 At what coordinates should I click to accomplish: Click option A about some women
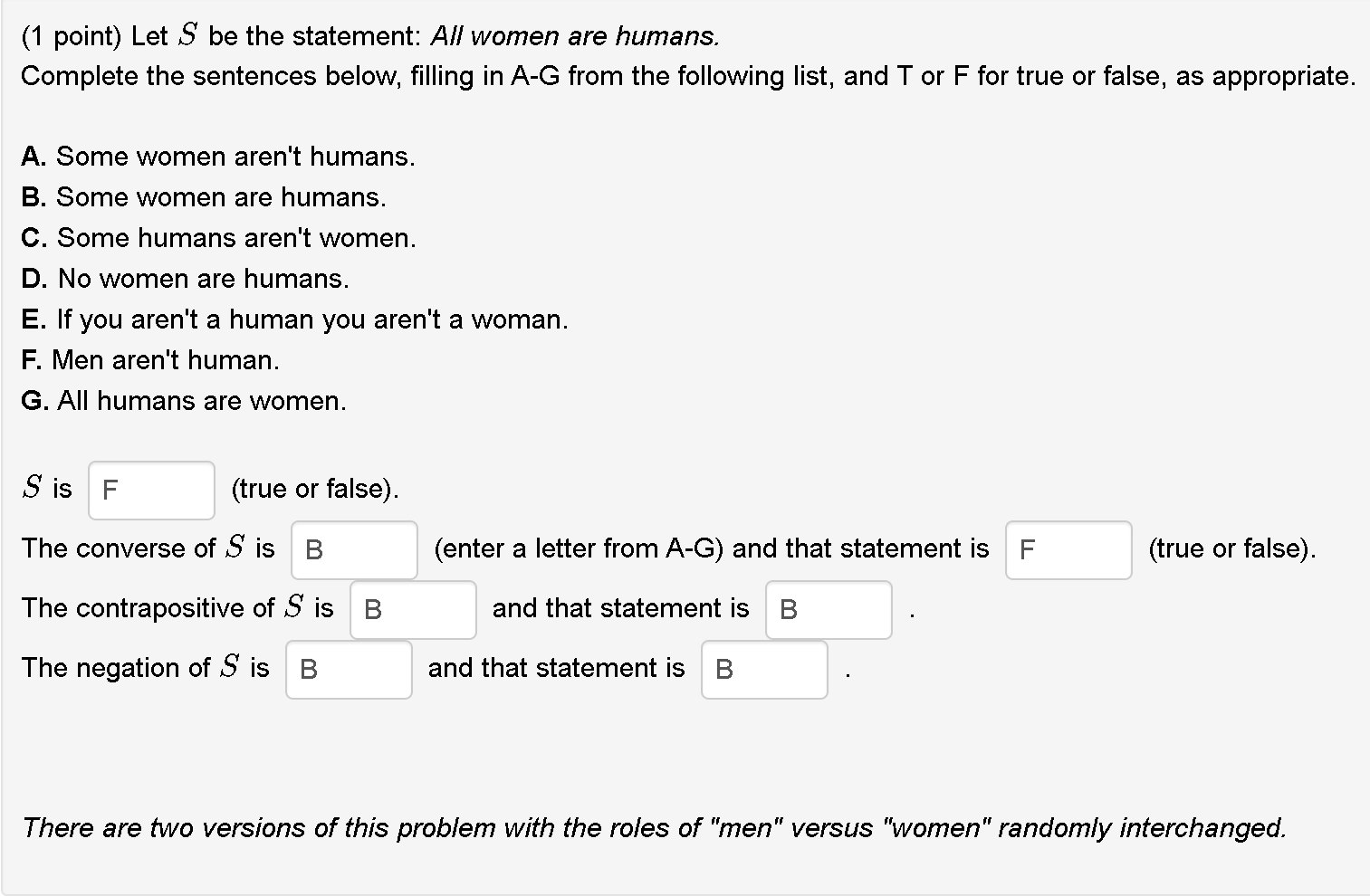click(x=217, y=156)
